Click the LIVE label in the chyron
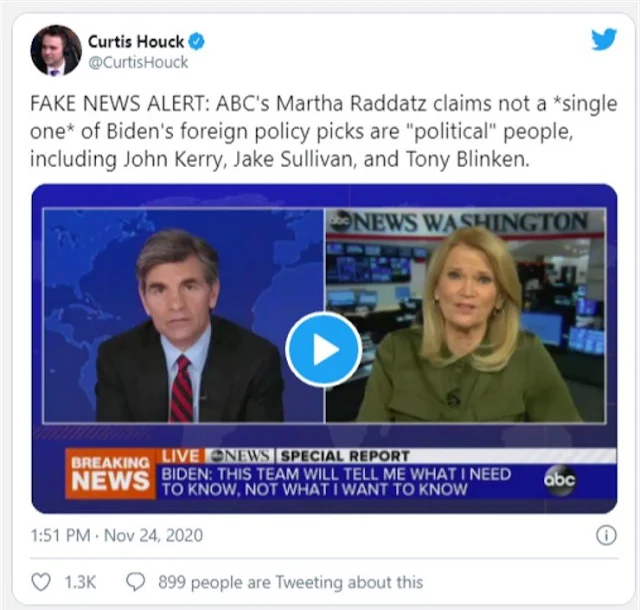The image size is (640, 610). click(x=180, y=456)
